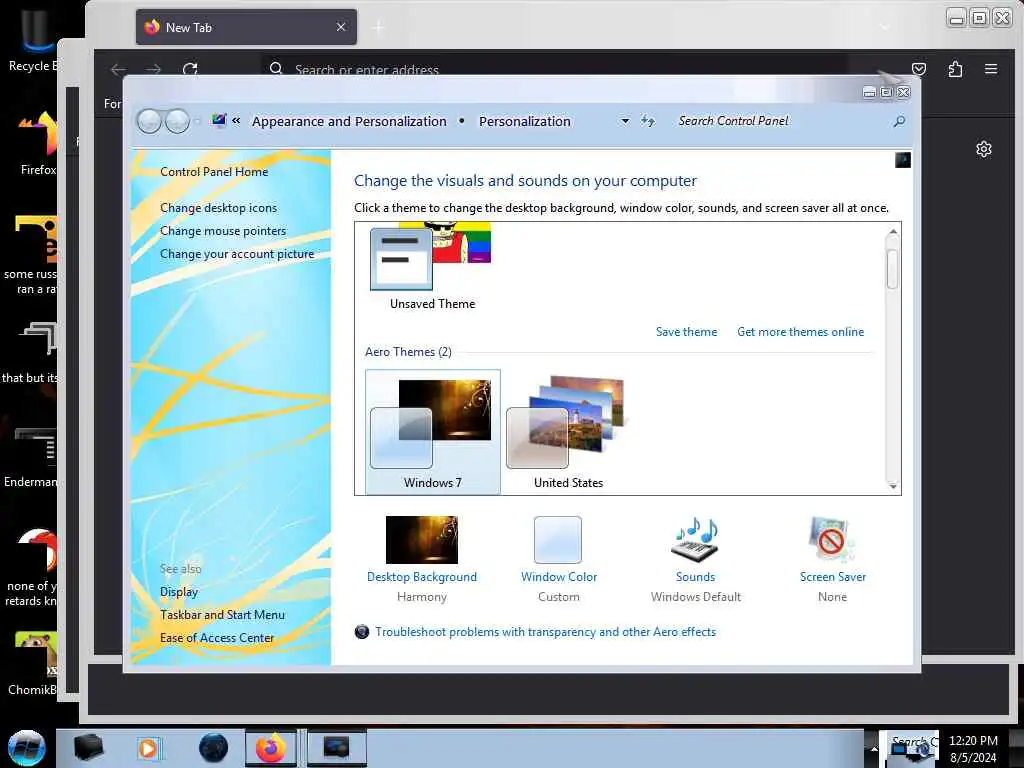Click the themes list scroll down arrow
Screen dimensions: 1024x768
893,486
